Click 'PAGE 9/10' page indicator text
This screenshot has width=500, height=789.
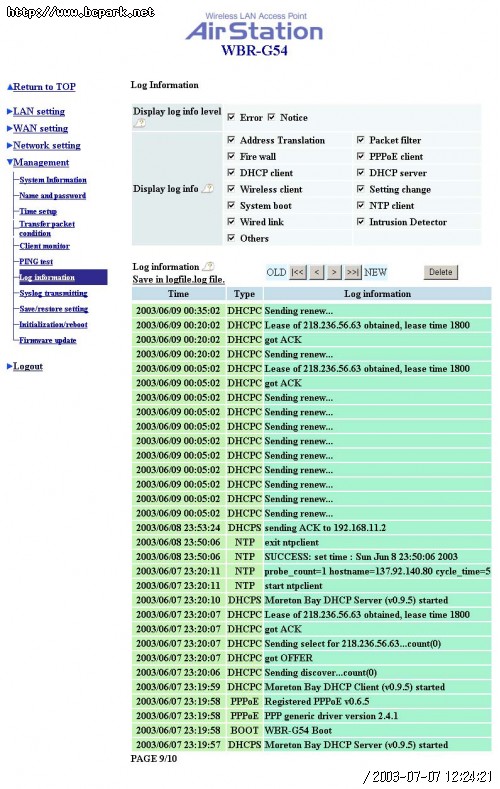154,758
